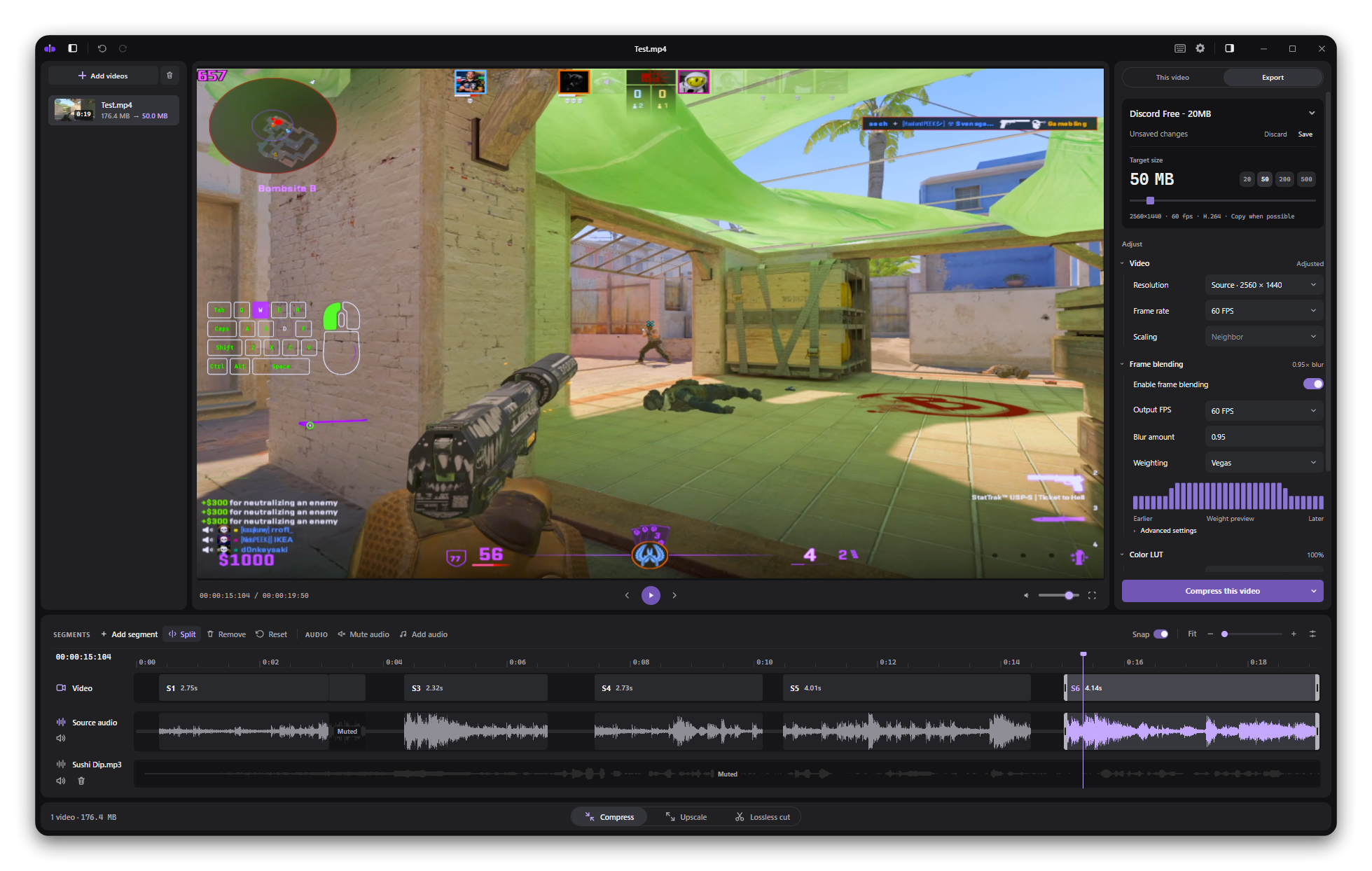
Task: Split the segment at playhead
Action: (182, 634)
